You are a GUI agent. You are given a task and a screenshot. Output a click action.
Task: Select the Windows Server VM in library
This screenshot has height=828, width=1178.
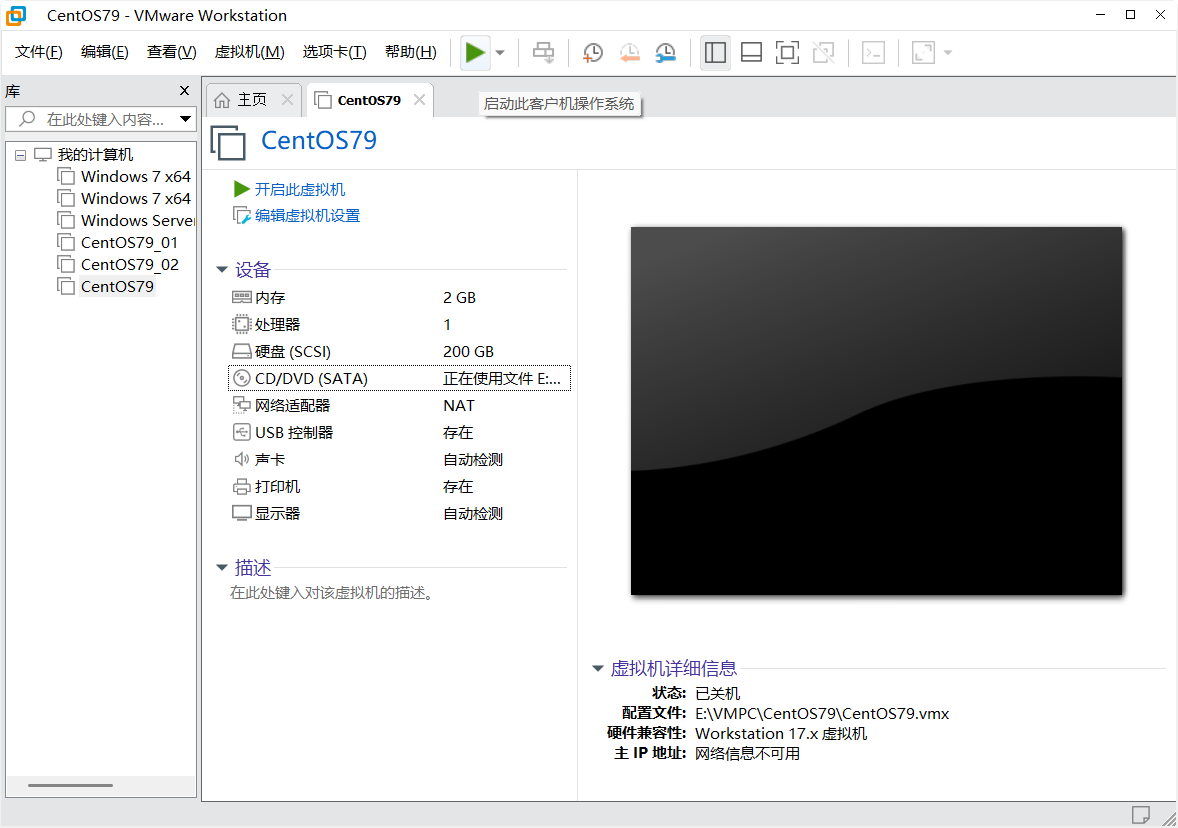(x=137, y=220)
